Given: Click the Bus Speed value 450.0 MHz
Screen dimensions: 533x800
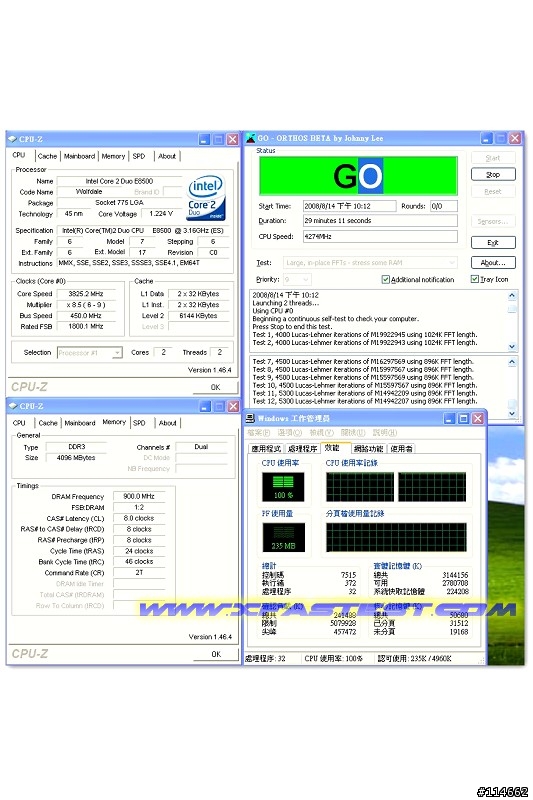Looking at the screenshot, I should pos(86,316).
